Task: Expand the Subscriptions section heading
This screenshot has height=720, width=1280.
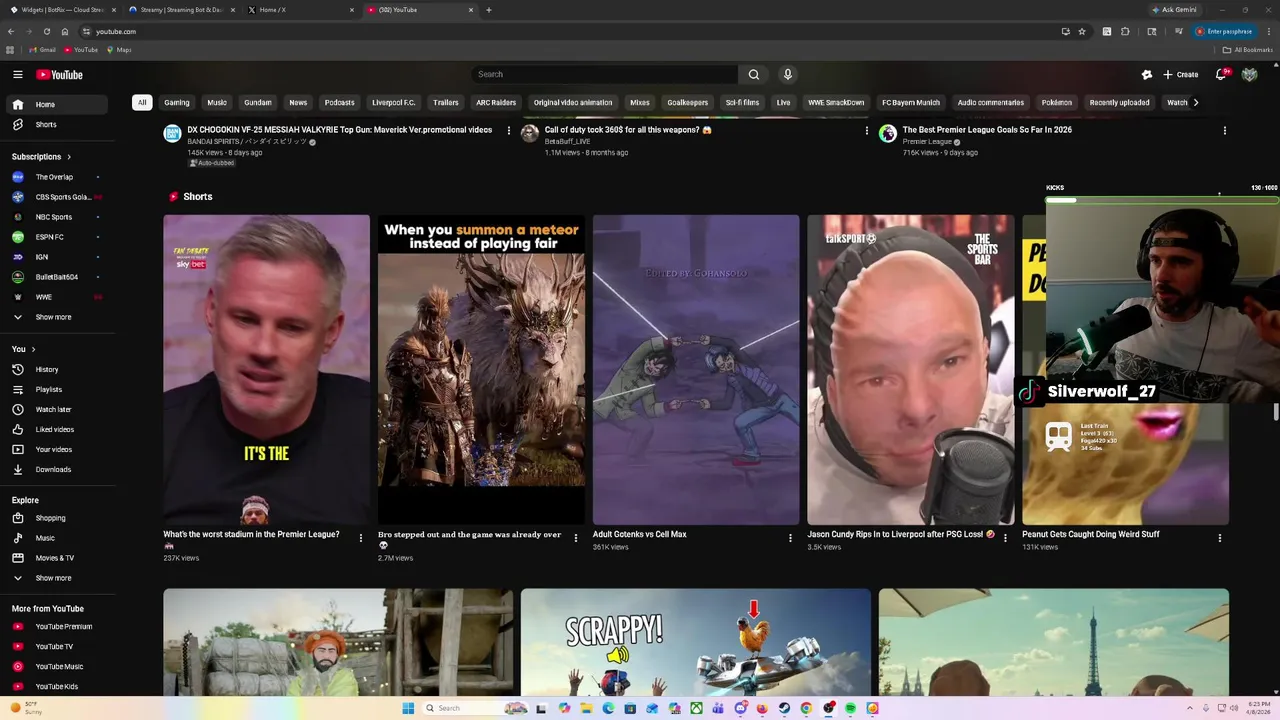Action: click(x=41, y=157)
